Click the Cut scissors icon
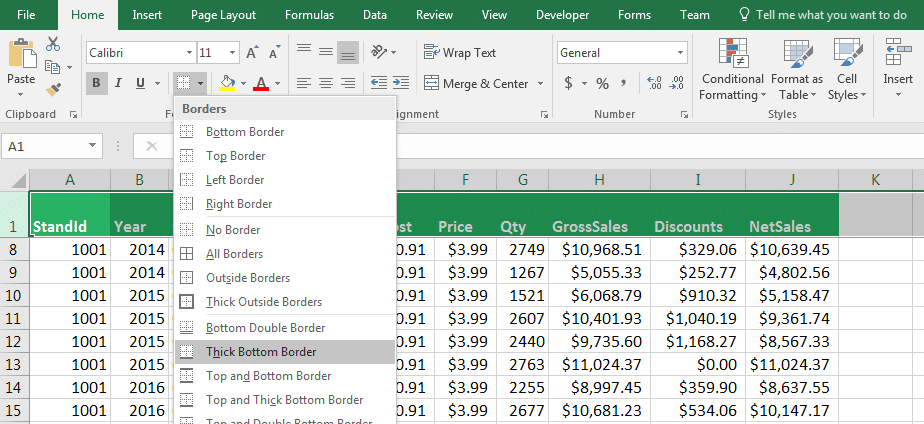This screenshot has height=424, width=924. coord(53,44)
